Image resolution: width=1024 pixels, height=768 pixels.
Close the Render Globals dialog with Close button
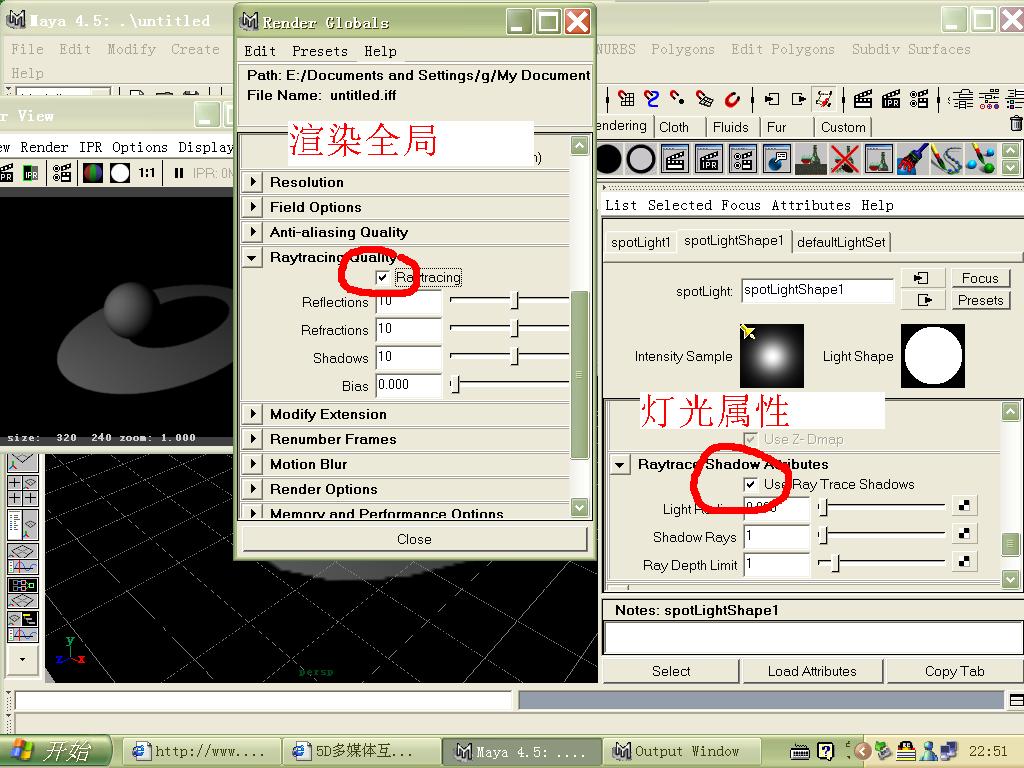point(414,539)
